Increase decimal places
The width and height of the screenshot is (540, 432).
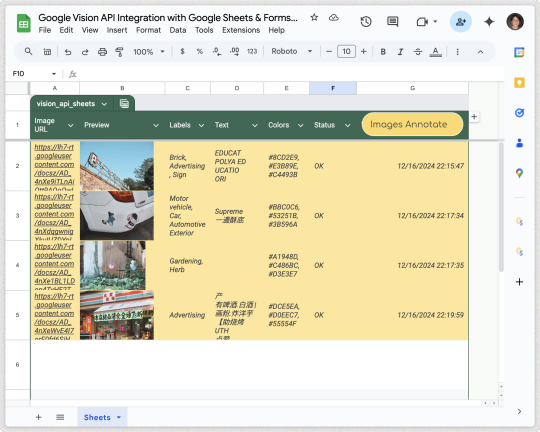click(x=235, y=52)
